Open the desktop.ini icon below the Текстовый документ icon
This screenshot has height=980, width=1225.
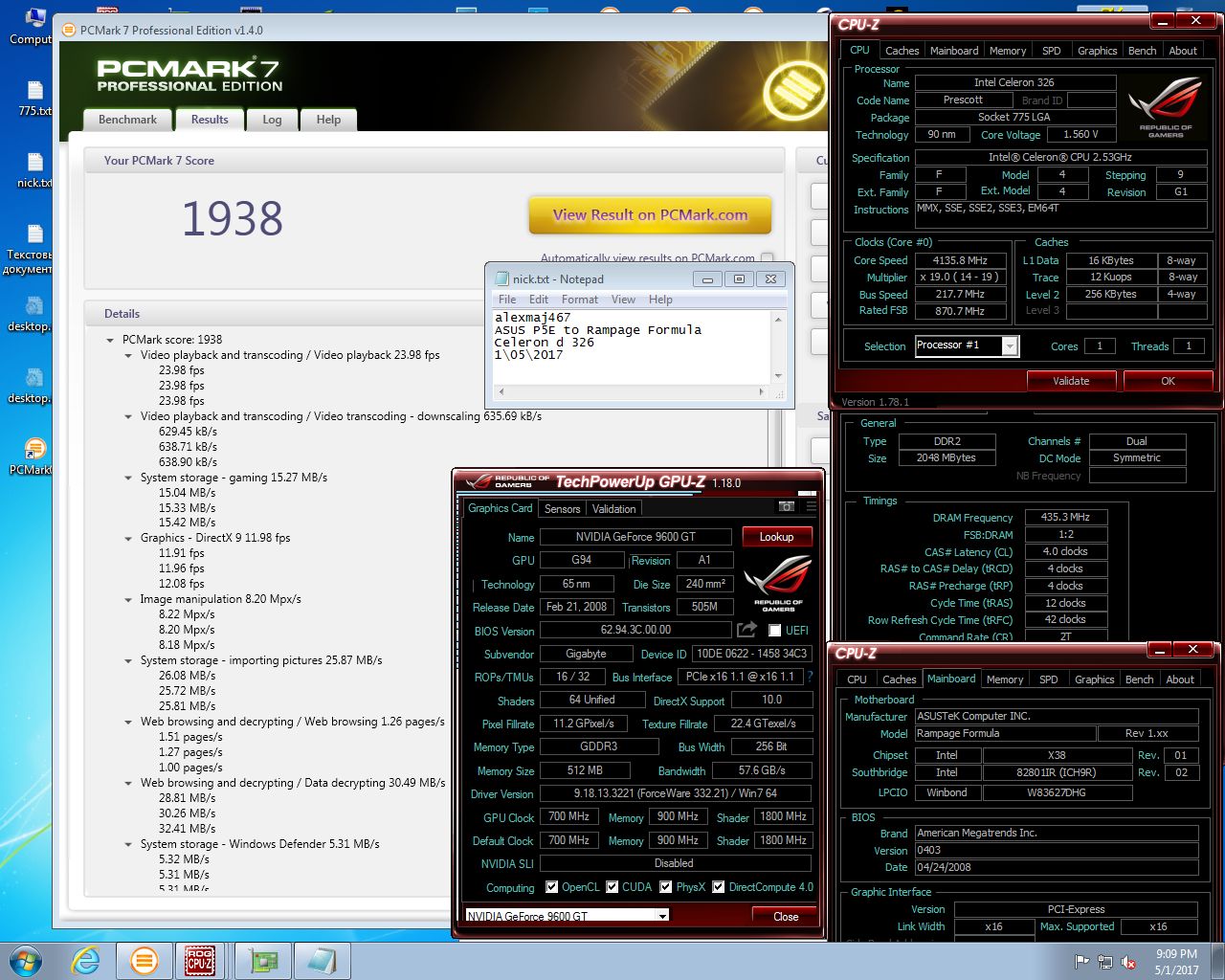tap(34, 313)
